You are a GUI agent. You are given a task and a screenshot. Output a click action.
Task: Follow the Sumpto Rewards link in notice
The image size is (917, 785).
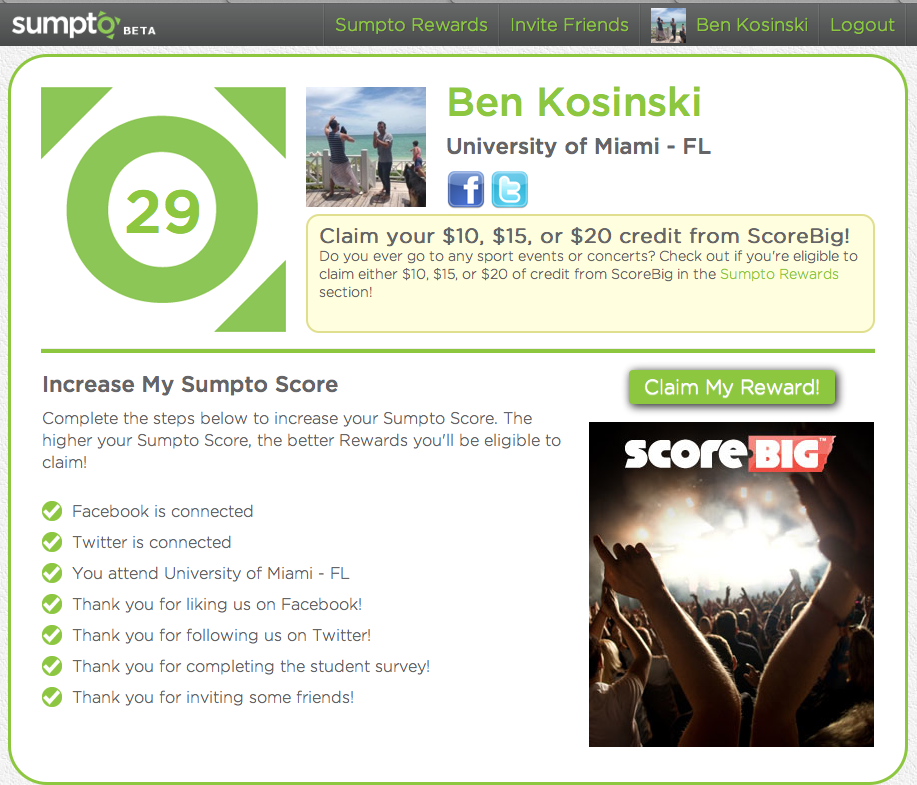click(779, 274)
